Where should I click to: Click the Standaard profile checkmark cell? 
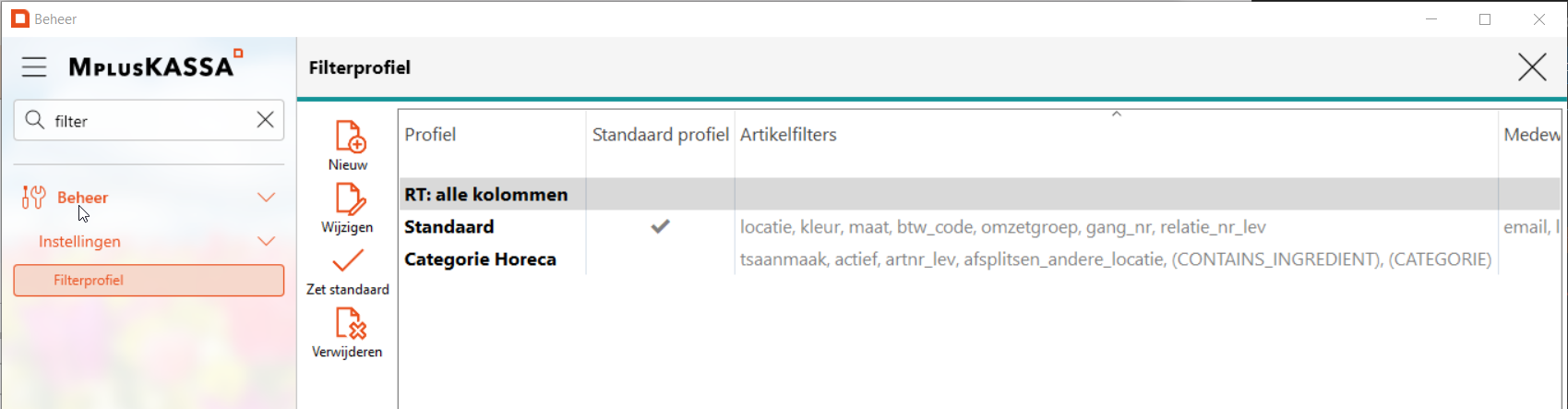(660, 226)
